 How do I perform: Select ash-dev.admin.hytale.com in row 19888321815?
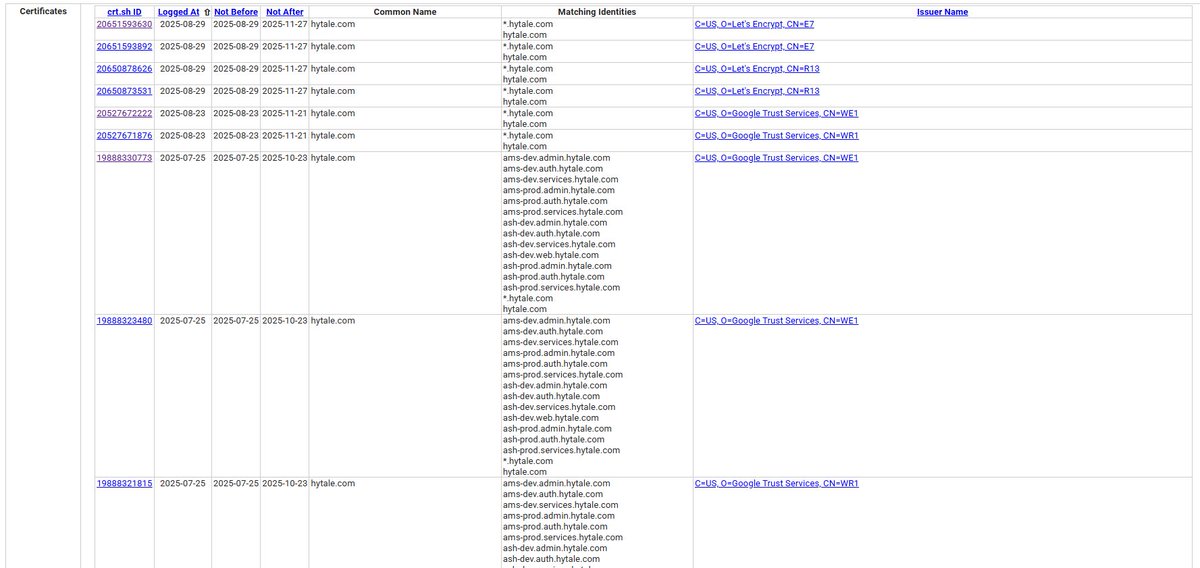tap(555, 548)
